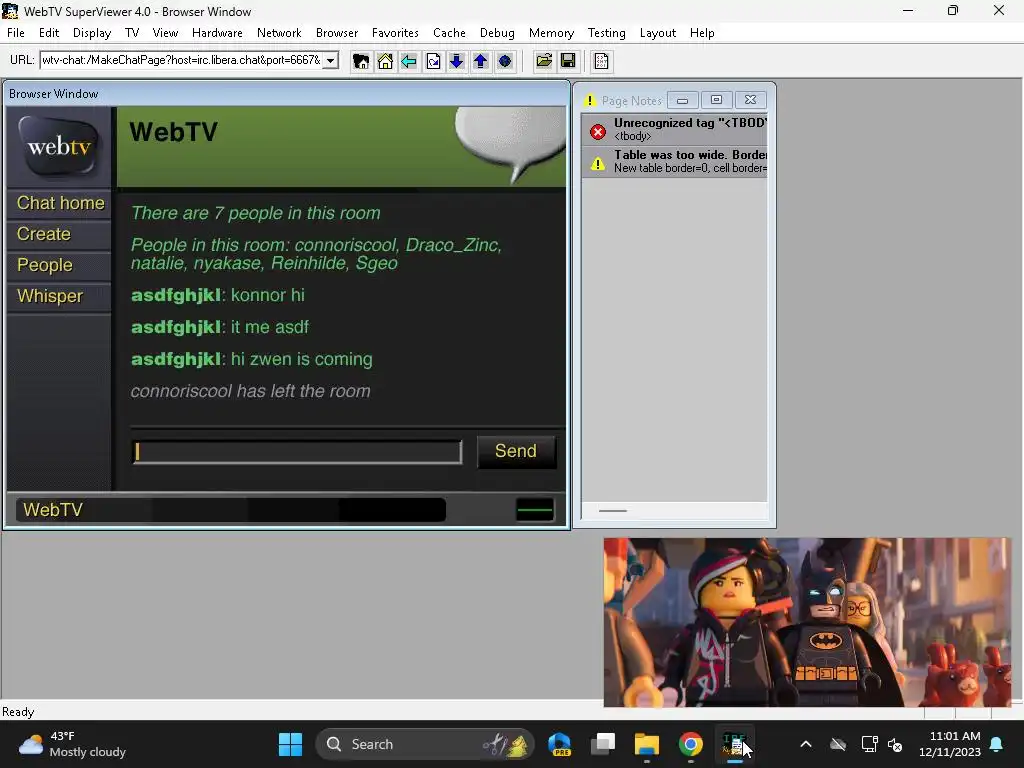This screenshot has height=768, width=1024.
Task: Minimize the Page Notes panel
Action: (682, 101)
